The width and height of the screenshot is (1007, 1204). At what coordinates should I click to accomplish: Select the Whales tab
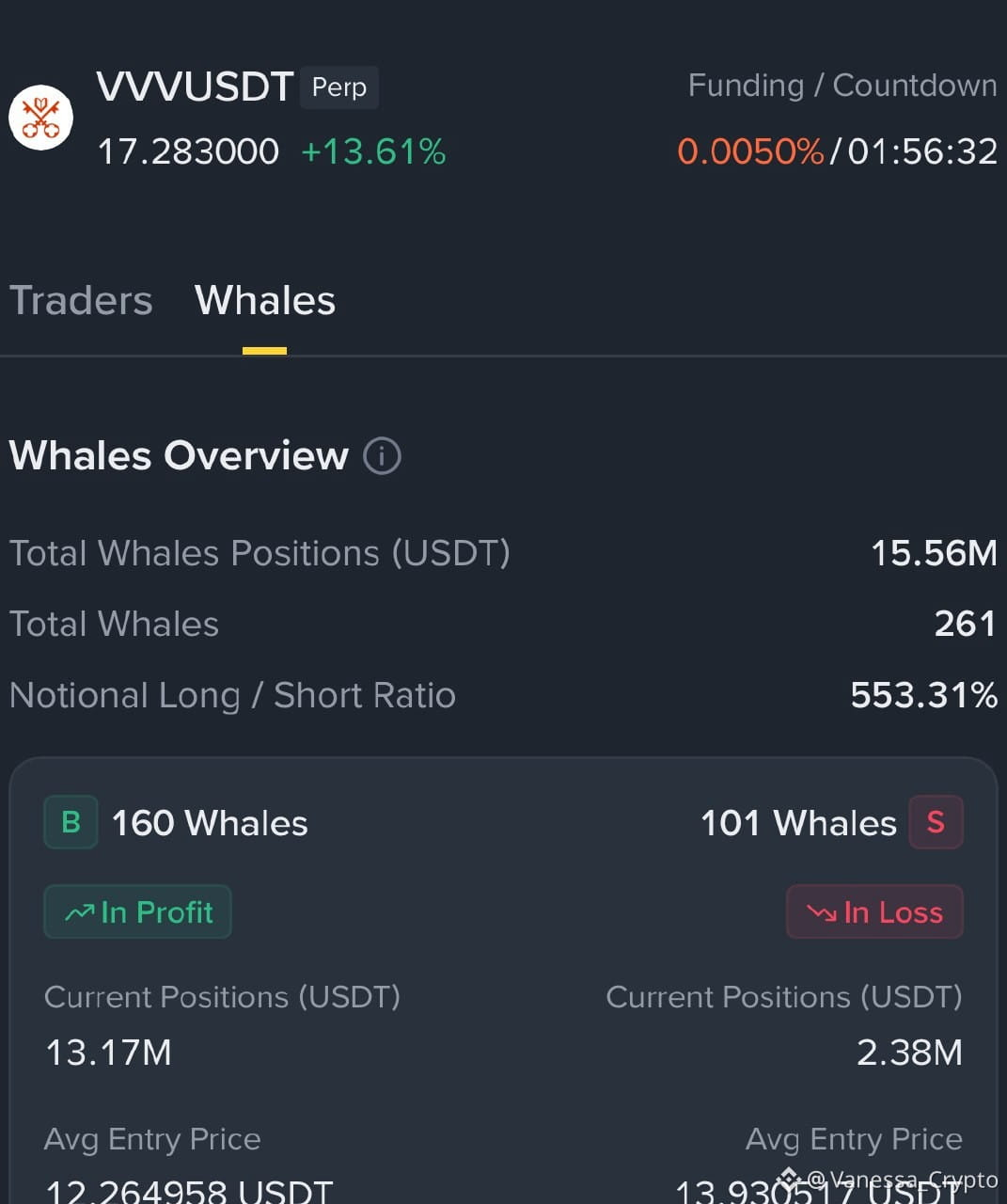tap(265, 301)
